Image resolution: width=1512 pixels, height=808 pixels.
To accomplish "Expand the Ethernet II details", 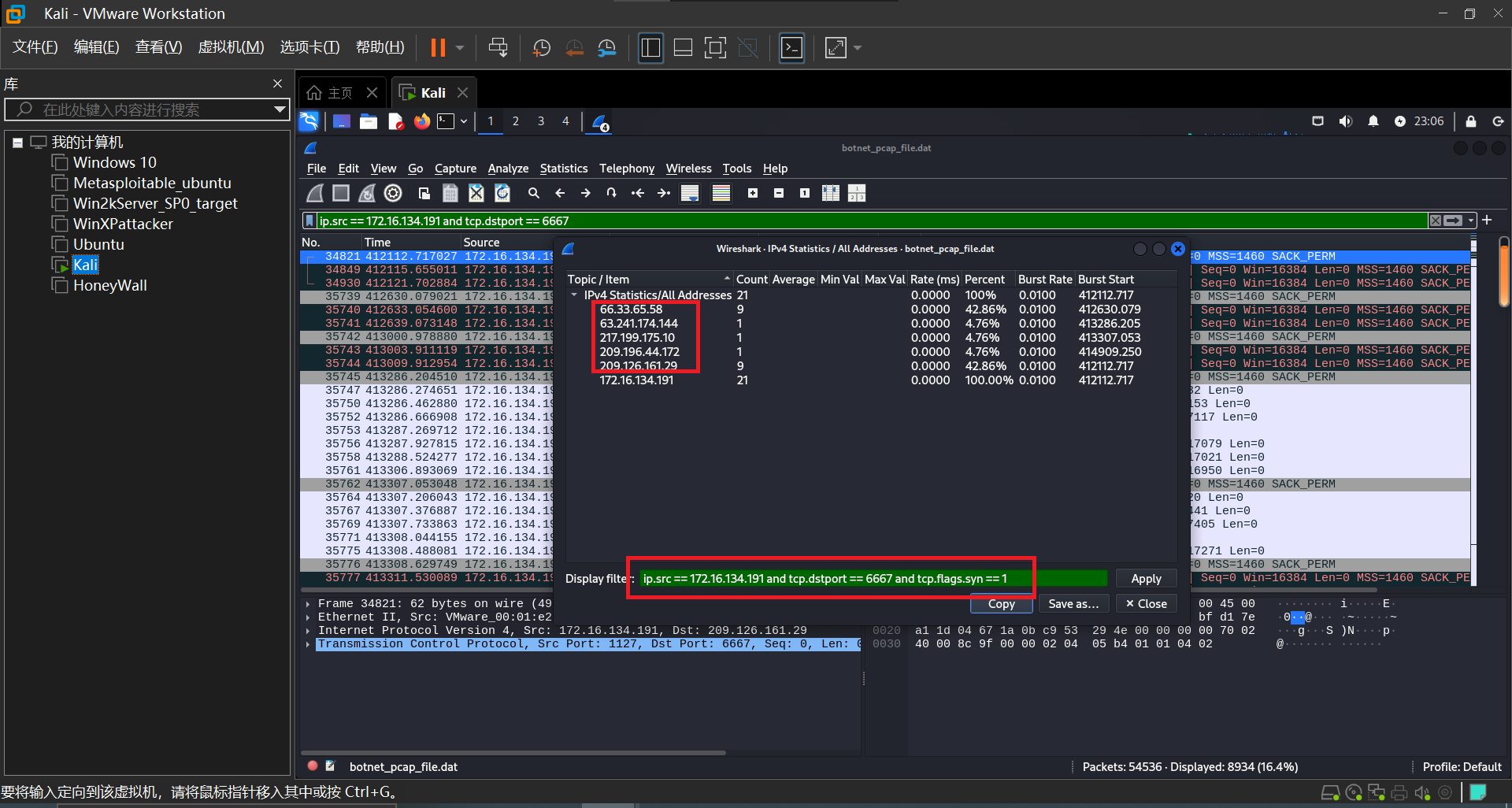I will [x=308, y=617].
